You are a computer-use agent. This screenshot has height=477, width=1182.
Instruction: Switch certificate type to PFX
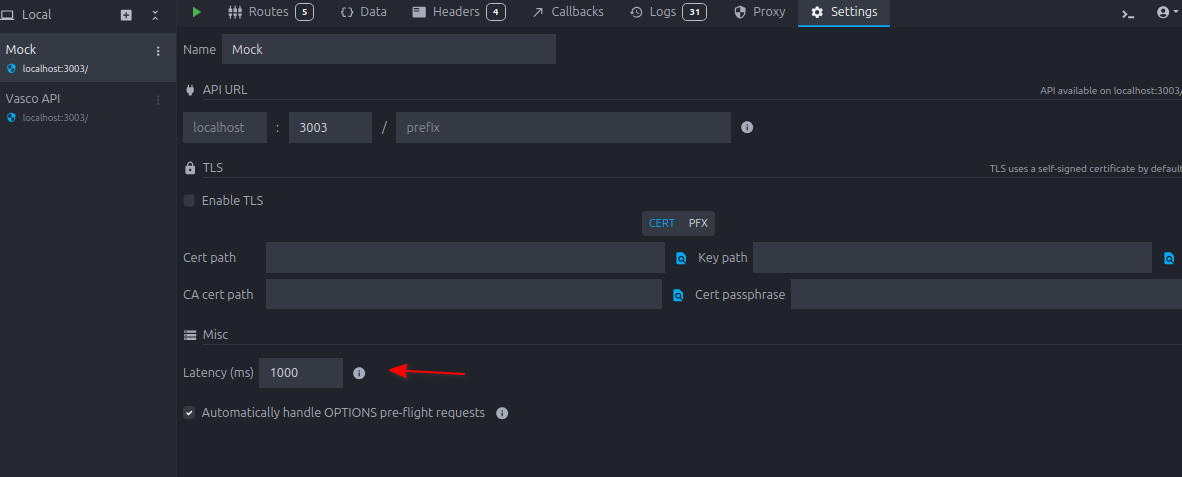(x=697, y=223)
